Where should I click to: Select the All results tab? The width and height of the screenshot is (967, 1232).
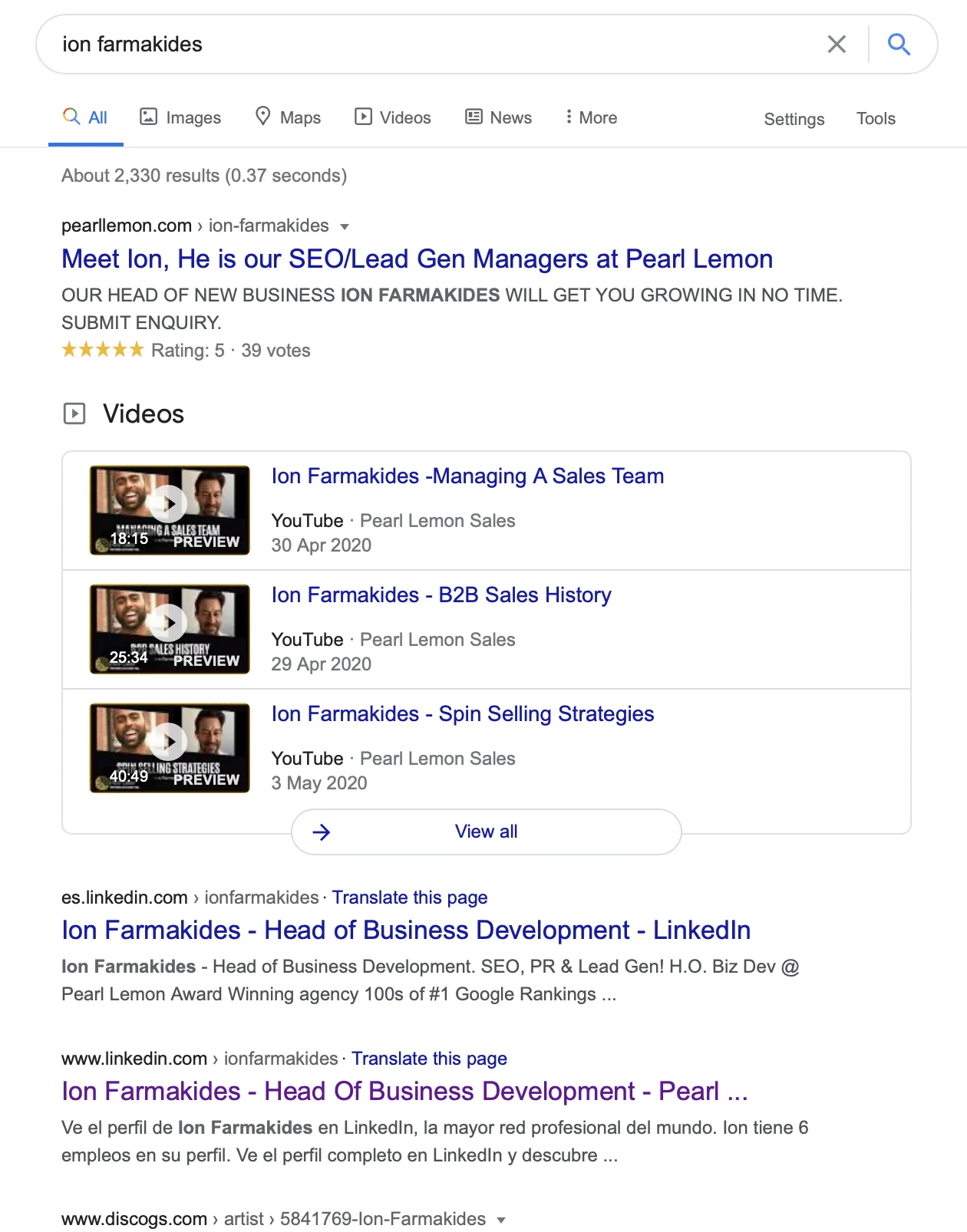(x=85, y=117)
